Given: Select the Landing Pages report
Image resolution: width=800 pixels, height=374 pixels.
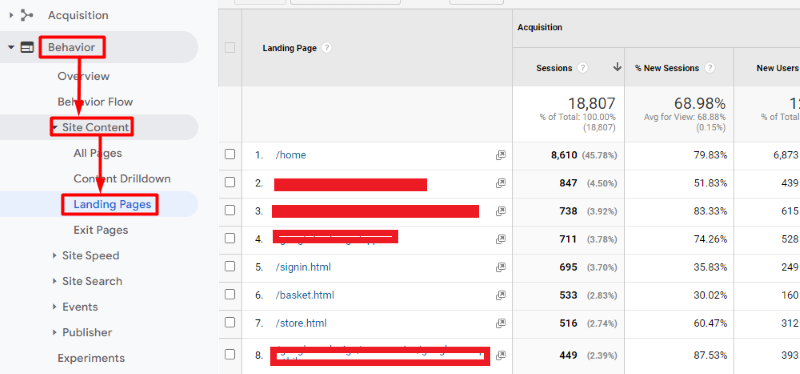Looking at the screenshot, I should coord(112,205).
